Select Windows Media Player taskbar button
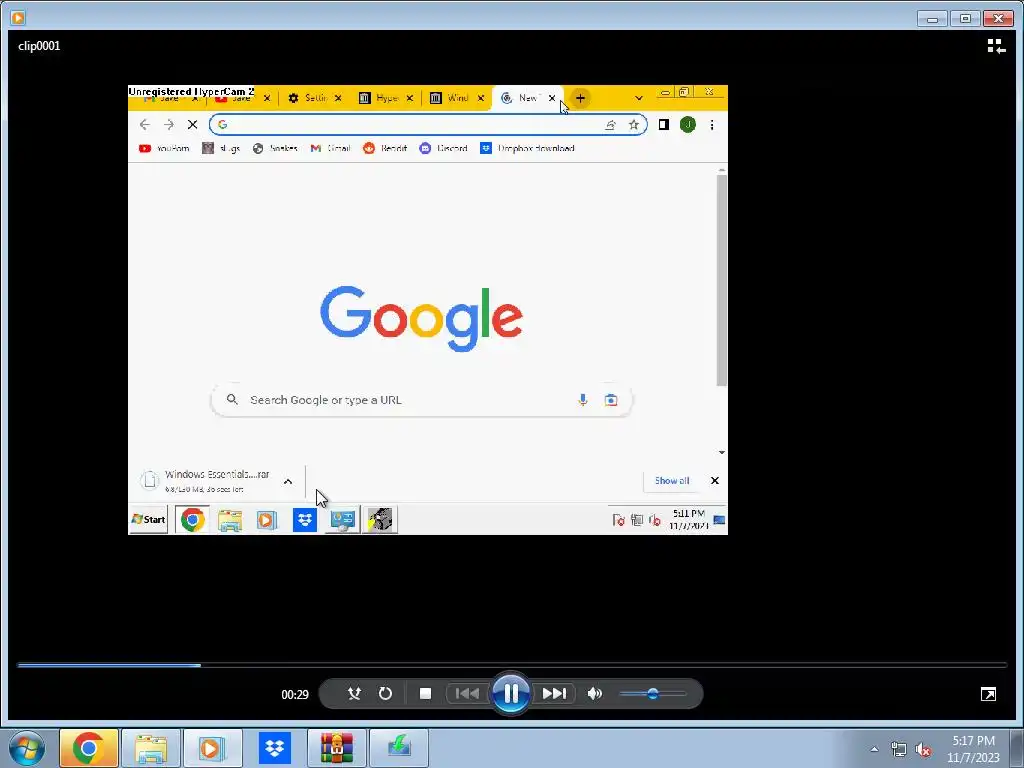Viewport: 1024px width, 768px height. pyautogui.click(x=213, y=748)
